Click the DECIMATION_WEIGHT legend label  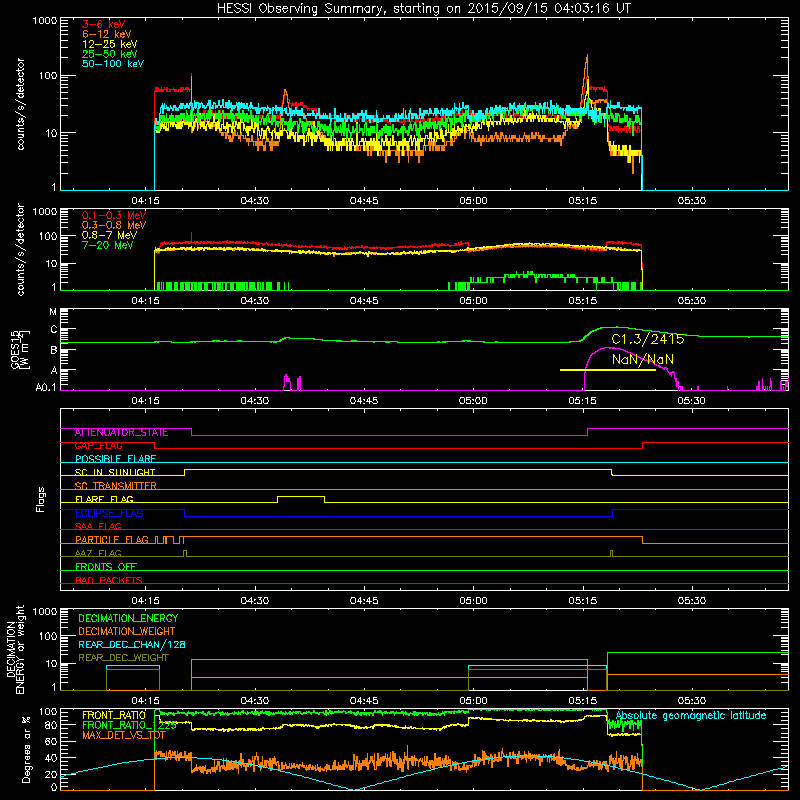tap(127, 632)
